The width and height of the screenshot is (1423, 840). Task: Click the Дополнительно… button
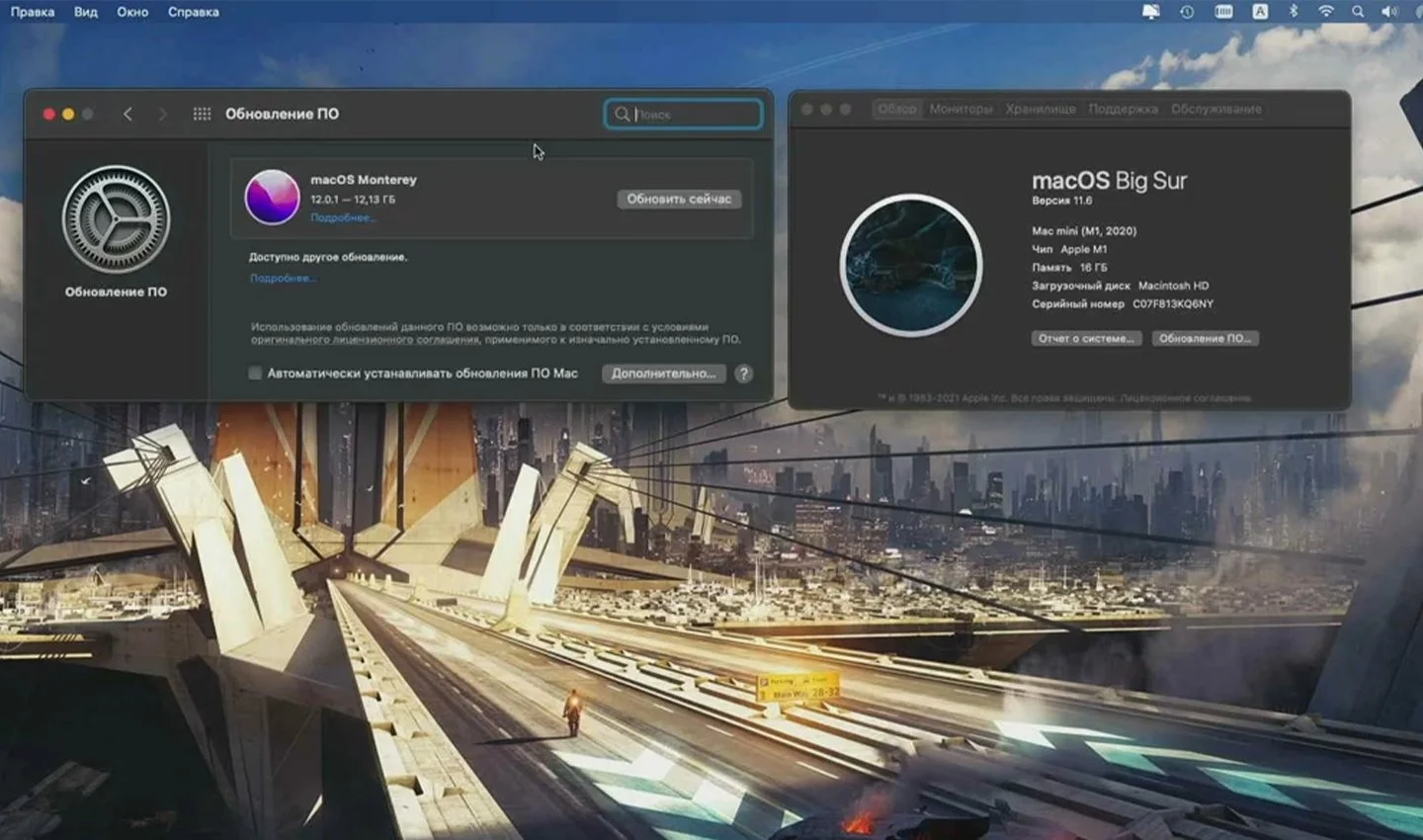click(663, 373)
